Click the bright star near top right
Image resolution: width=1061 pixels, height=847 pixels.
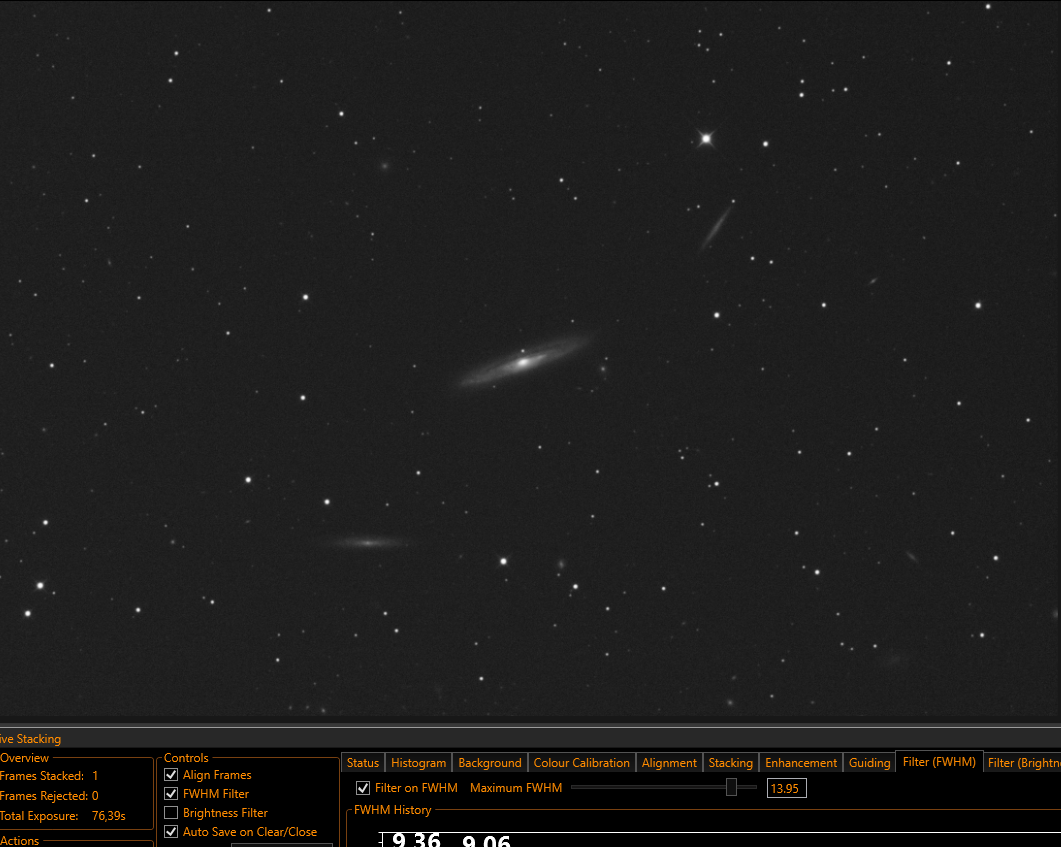(x=706, y=139)
